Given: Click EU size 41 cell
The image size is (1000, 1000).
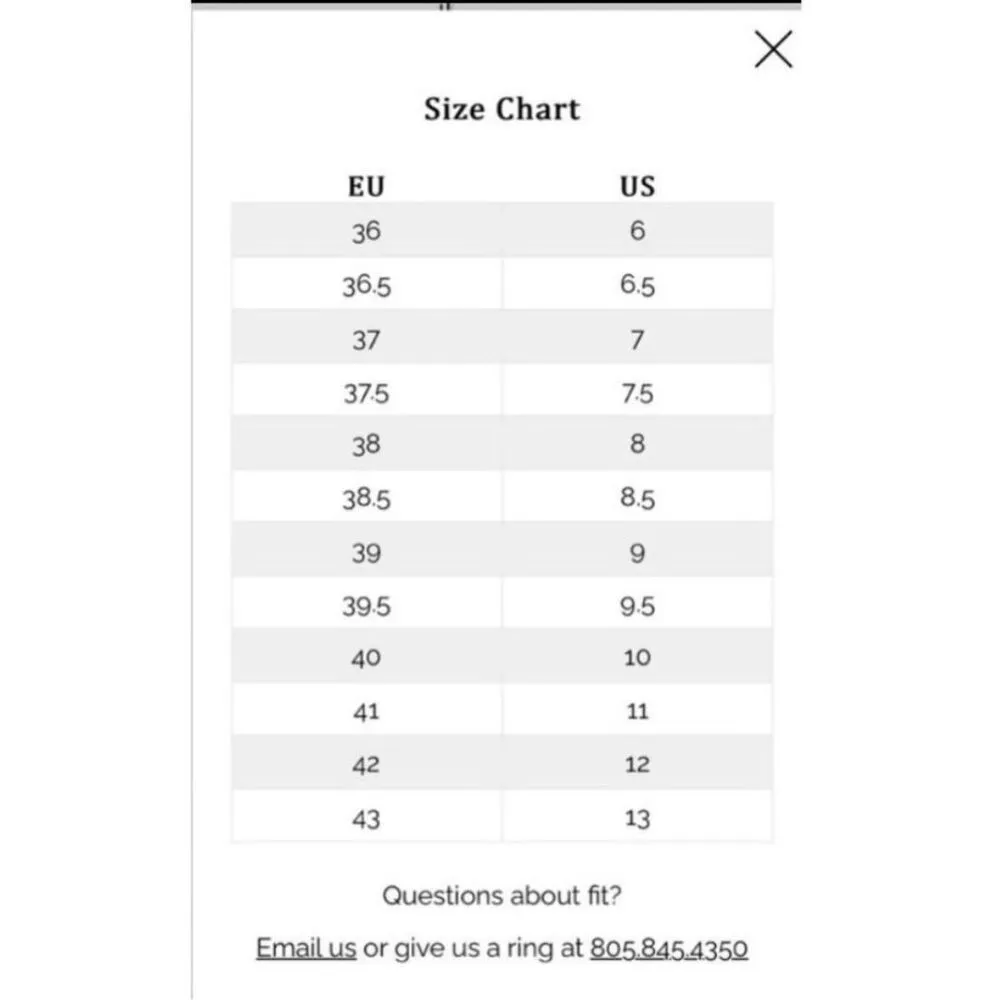Looking at the screenshot, I should click(366, 712).
